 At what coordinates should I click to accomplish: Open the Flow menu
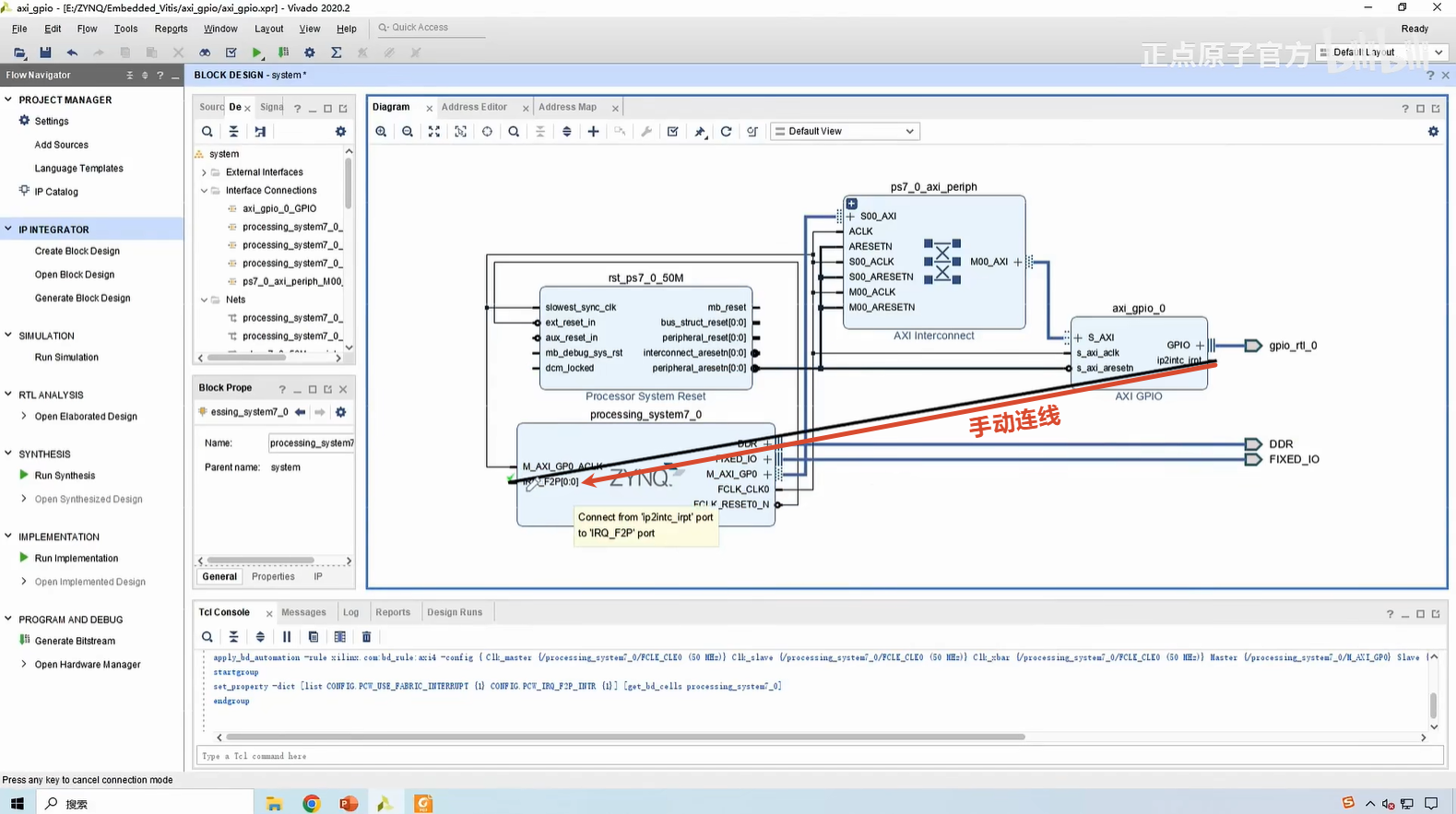pyautogui.click(x=87, y=29)
